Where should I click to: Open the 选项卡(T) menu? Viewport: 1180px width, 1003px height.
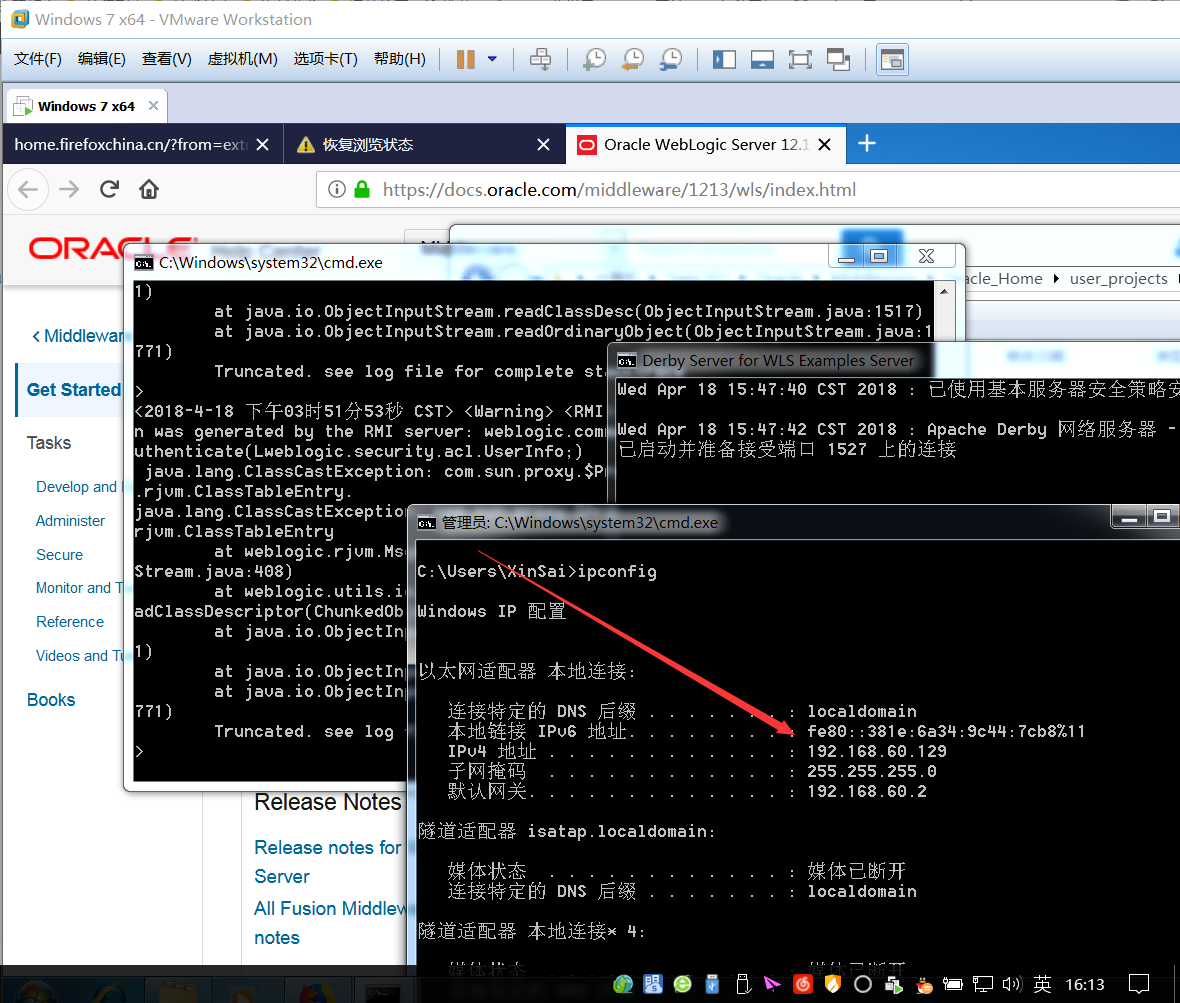(325, 59)
